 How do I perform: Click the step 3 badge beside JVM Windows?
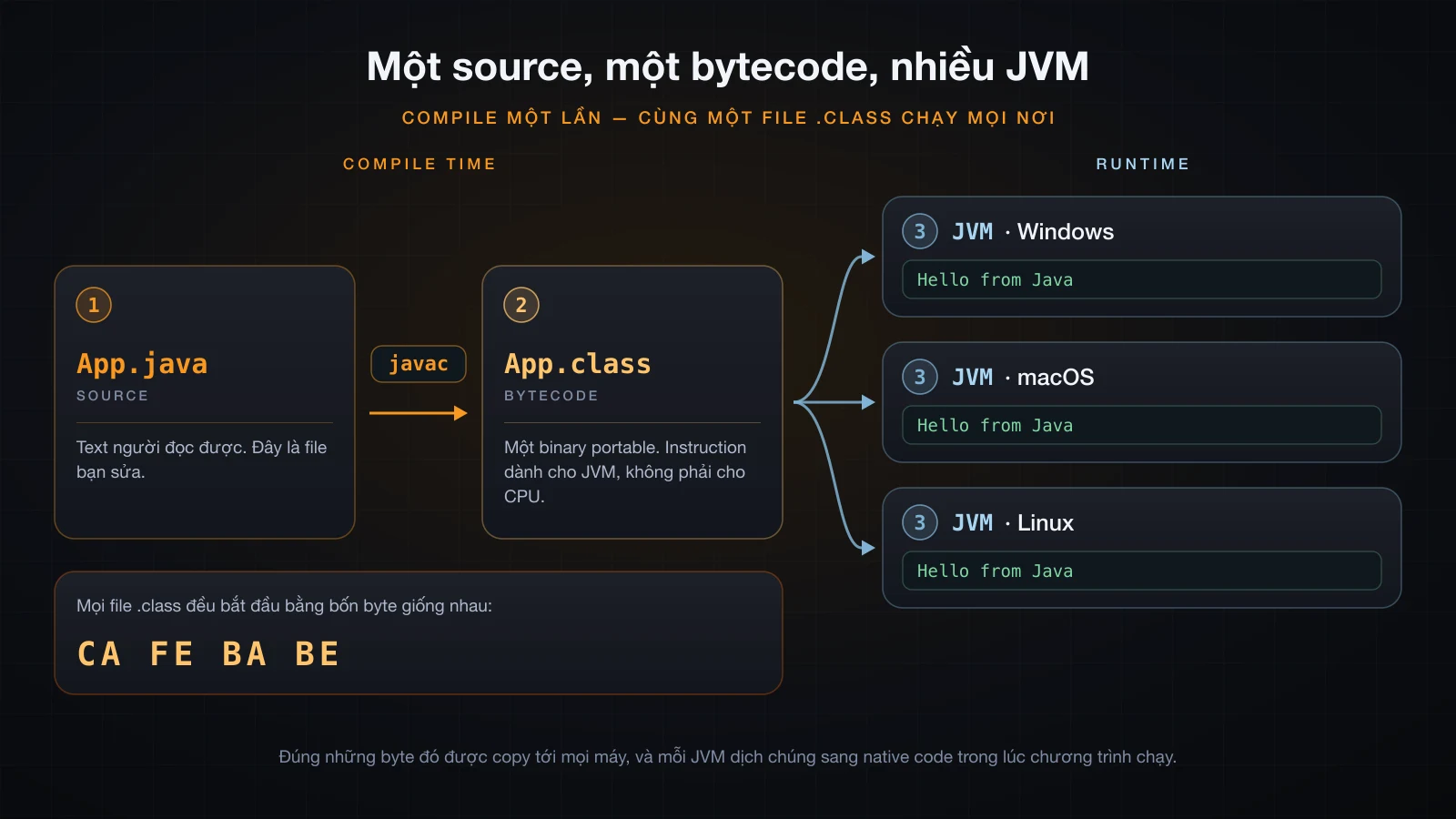point(920,231)
